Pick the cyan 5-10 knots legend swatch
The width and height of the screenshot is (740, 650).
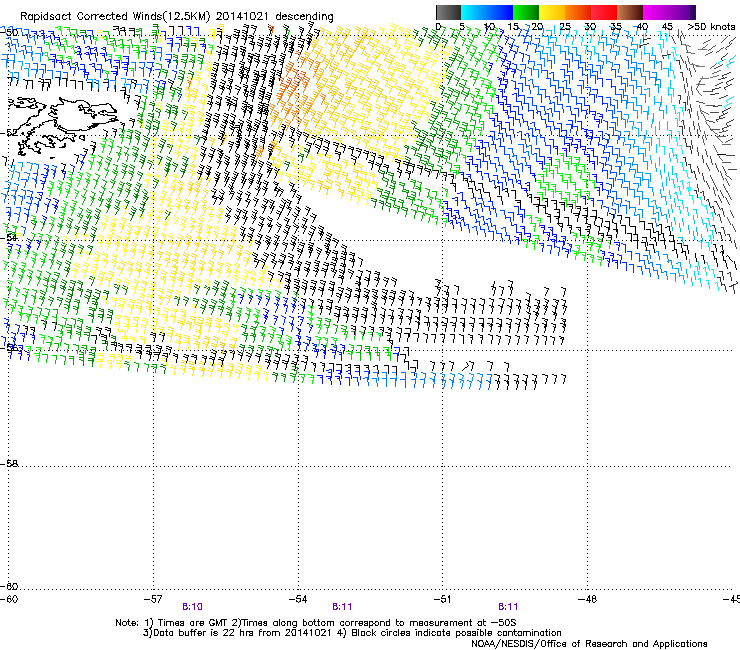point(474,12)
